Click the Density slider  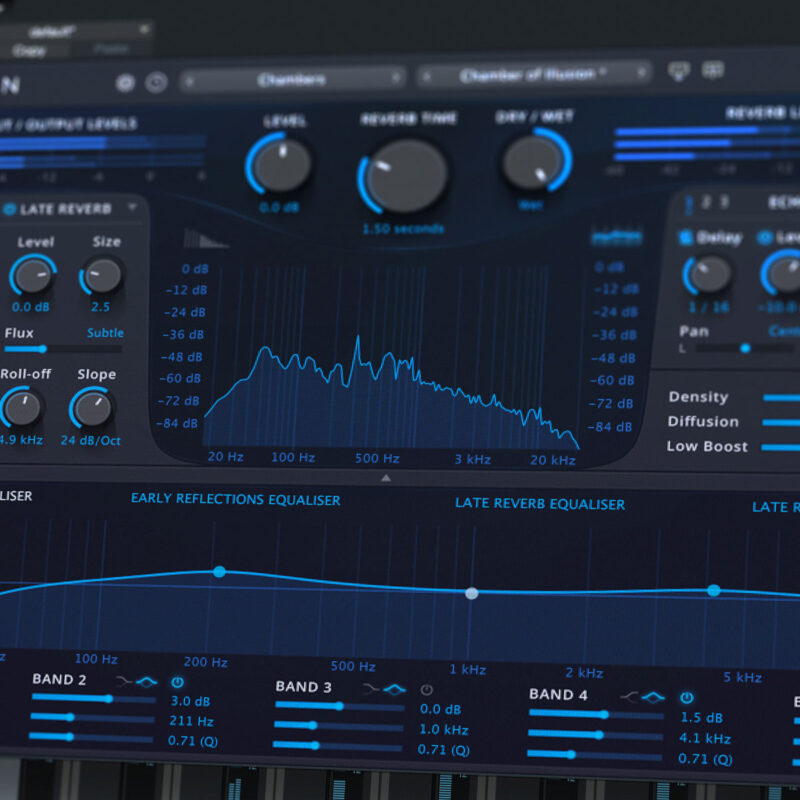coord(781,397)
